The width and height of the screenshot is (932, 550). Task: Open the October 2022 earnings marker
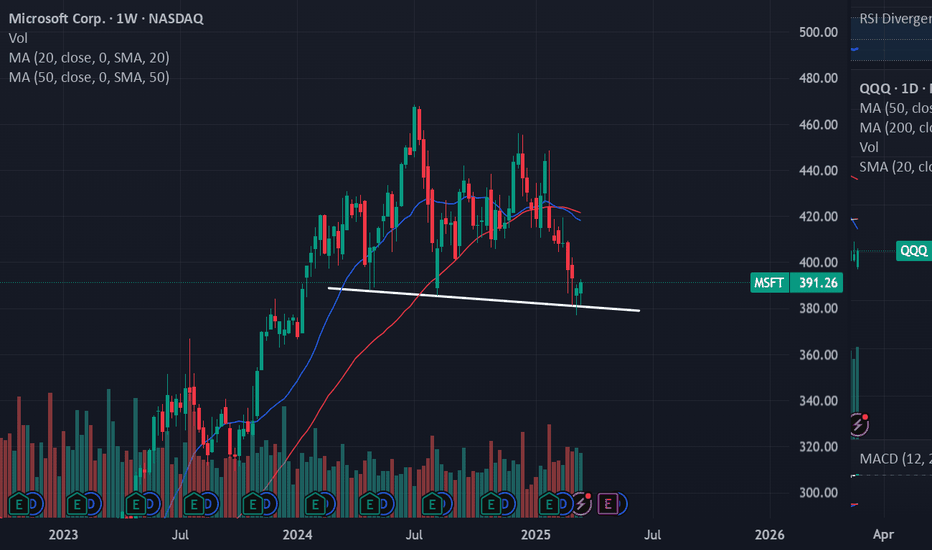(x=19, y=504)
